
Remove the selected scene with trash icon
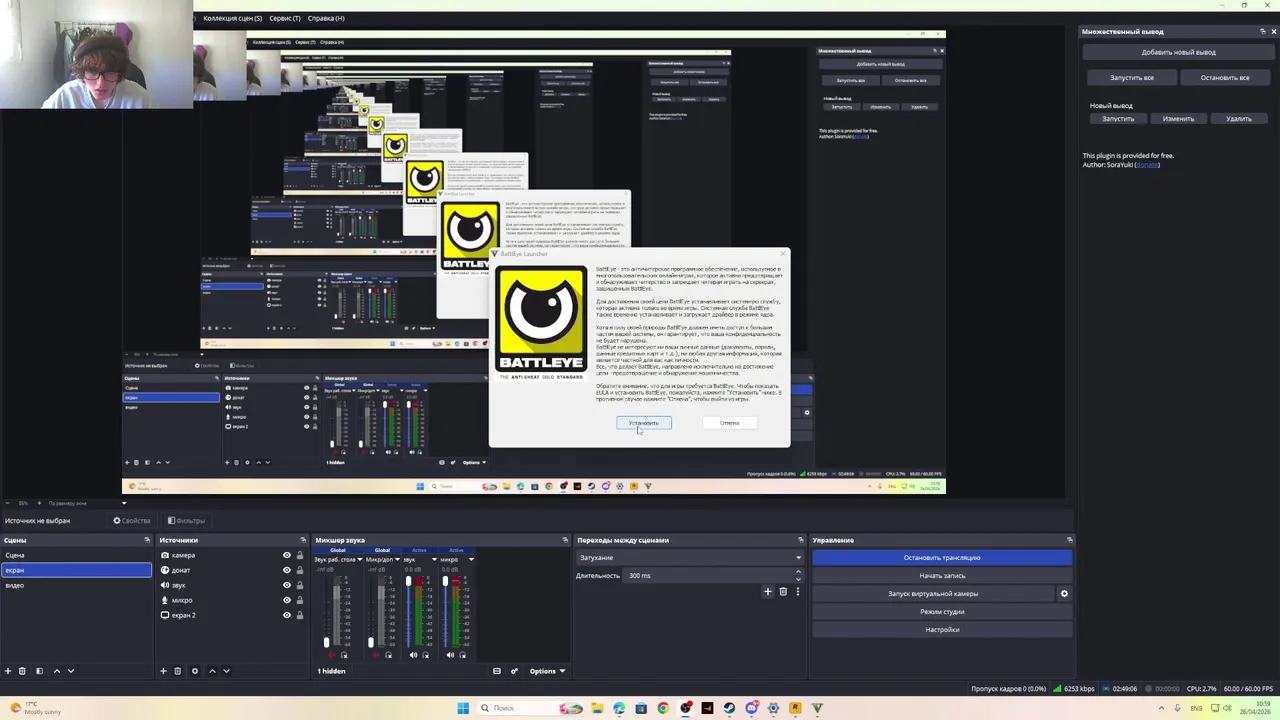(x=23, y=671)
